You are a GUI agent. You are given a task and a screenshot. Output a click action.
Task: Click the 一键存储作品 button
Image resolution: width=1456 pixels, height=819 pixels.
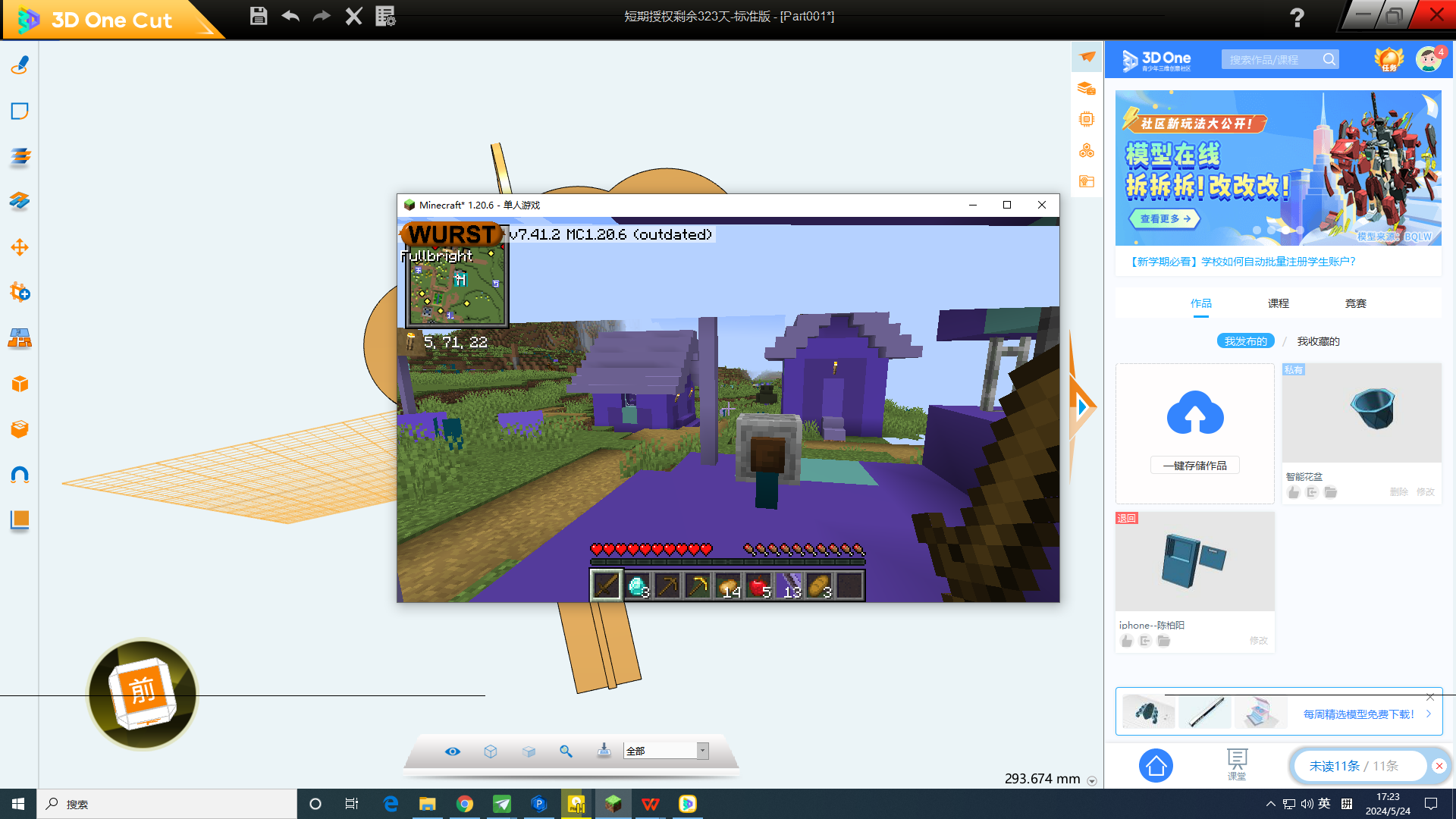click(x=1194, y=466)
